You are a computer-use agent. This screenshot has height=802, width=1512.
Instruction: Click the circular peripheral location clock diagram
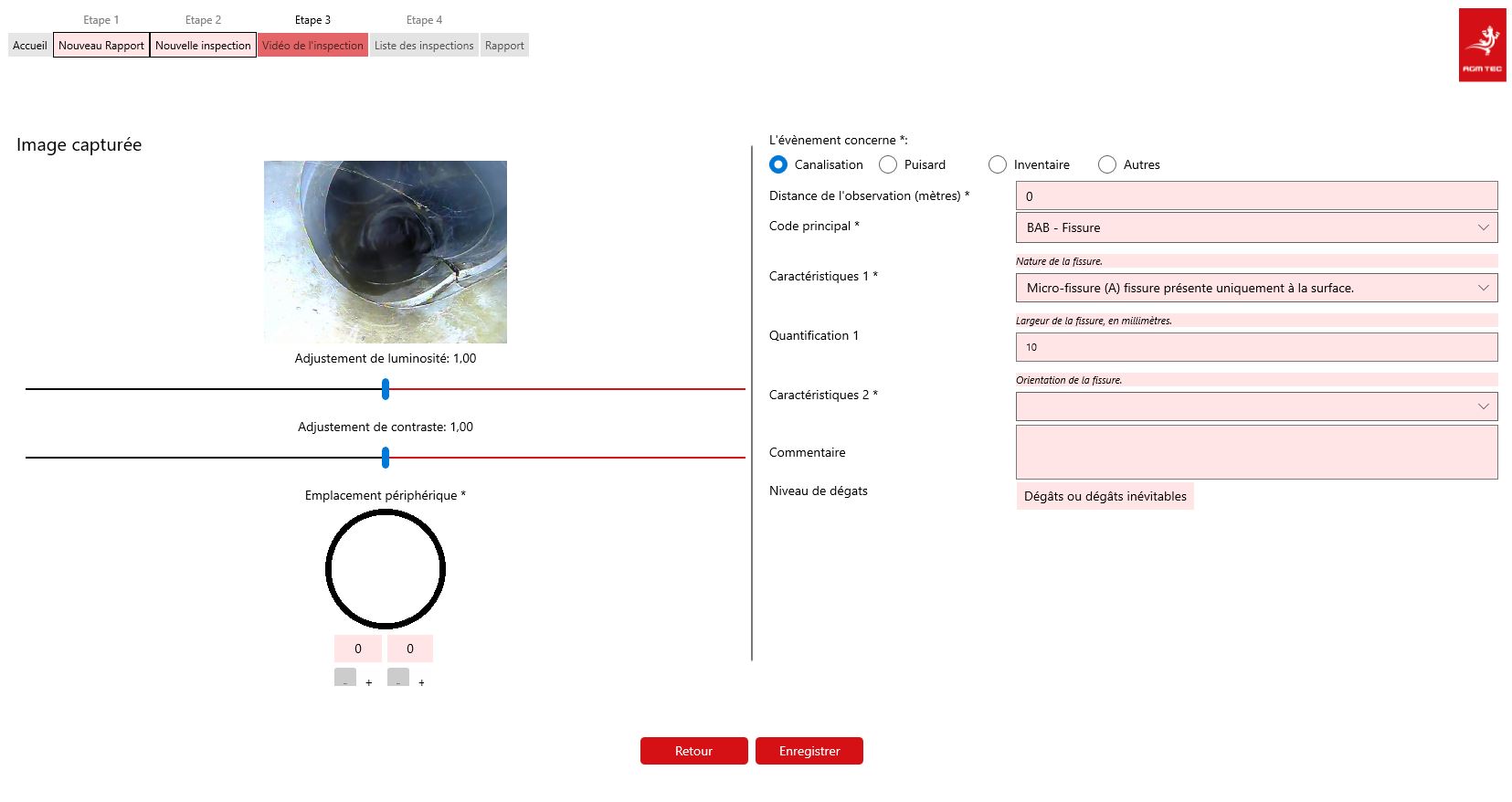pyautogui.click(x=385, y=569)
